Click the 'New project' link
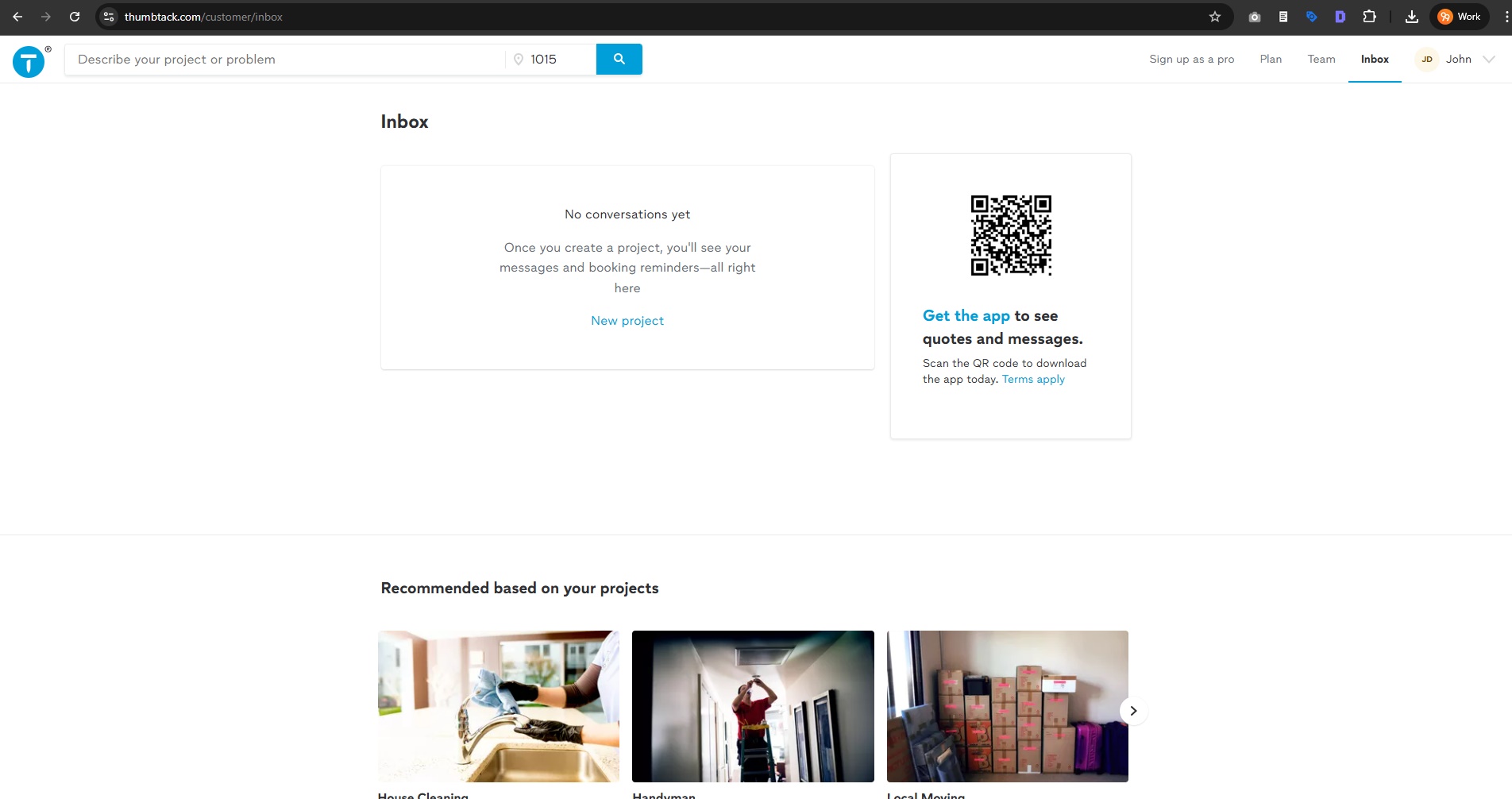1512x799 pixels. point(627,321)
